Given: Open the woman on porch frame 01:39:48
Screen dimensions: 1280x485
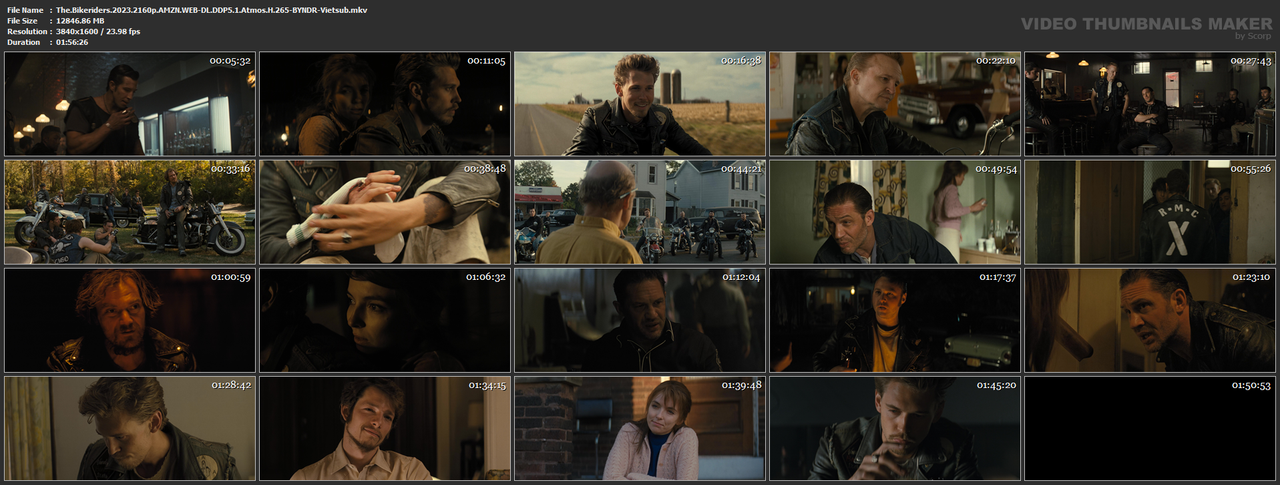Looking at the screenshot, I should (x=640, y=428).
